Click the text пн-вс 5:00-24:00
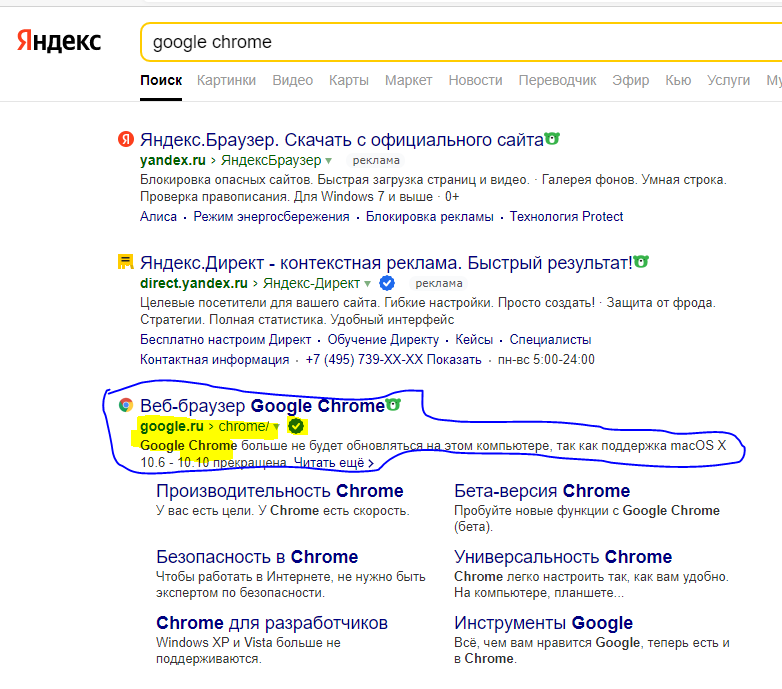782x689 pixels. pos(546,359)
